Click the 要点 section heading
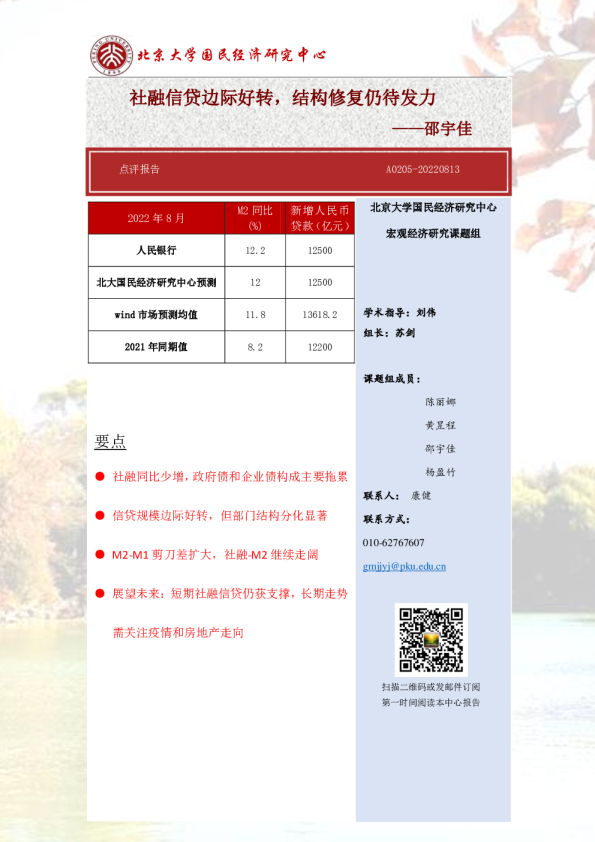Image resolution: width=595 pixels, height=842 pixels. pyautogui.click(x=110, y=441)
